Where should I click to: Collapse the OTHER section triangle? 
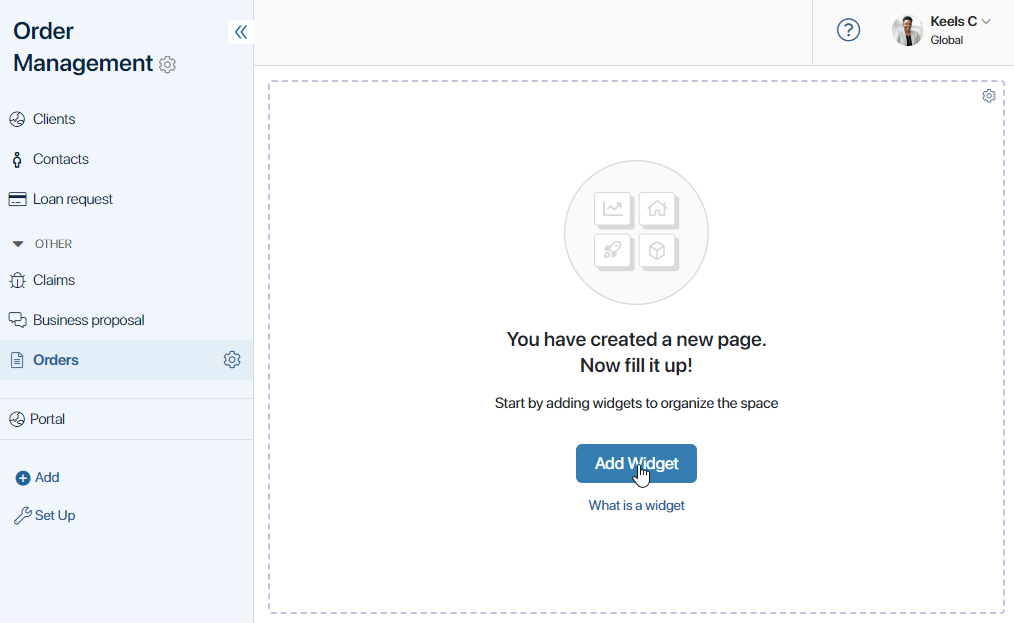(x=18, y=244)
